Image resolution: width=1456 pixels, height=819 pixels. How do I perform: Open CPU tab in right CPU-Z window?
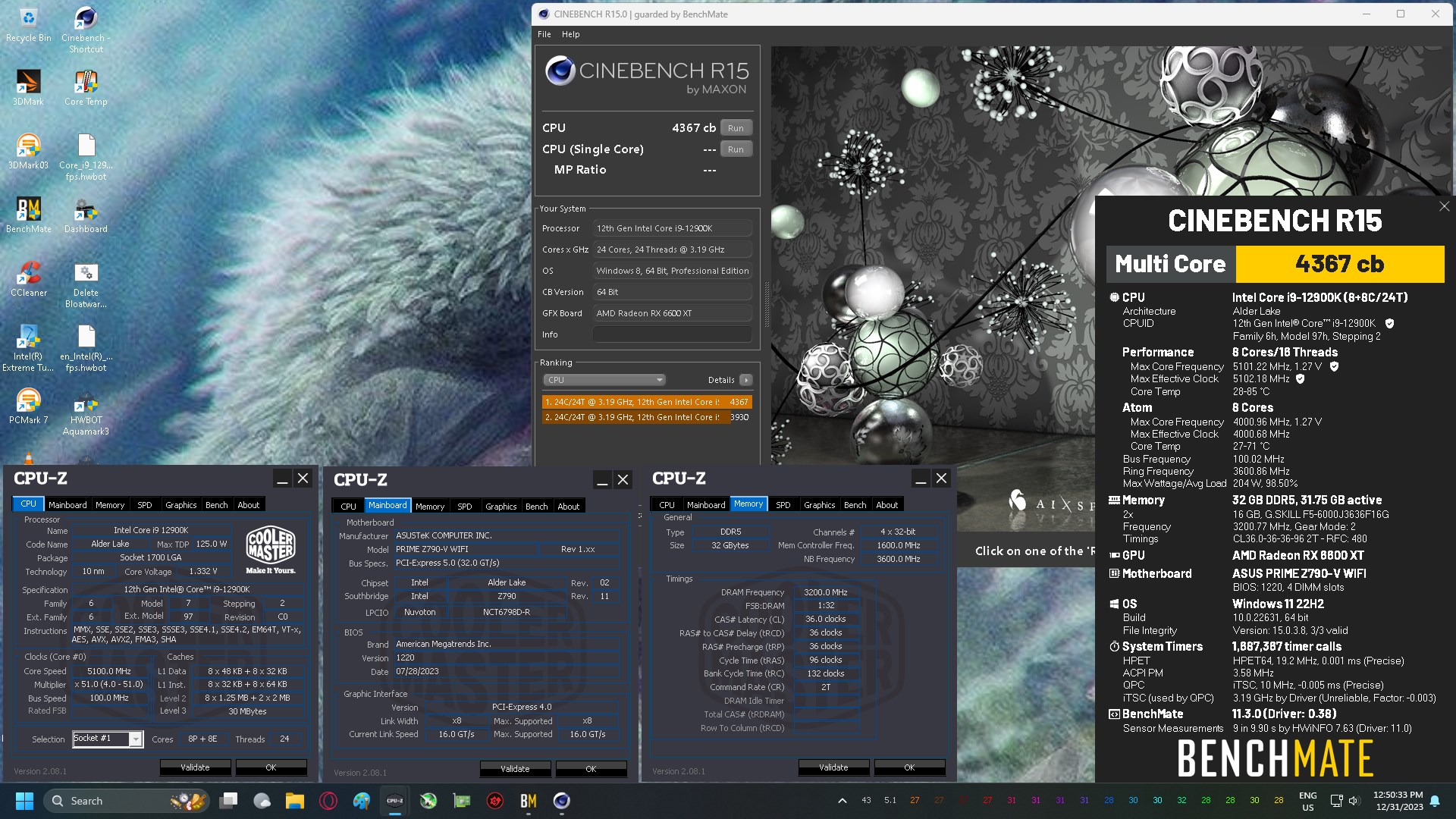coord(667,505)
